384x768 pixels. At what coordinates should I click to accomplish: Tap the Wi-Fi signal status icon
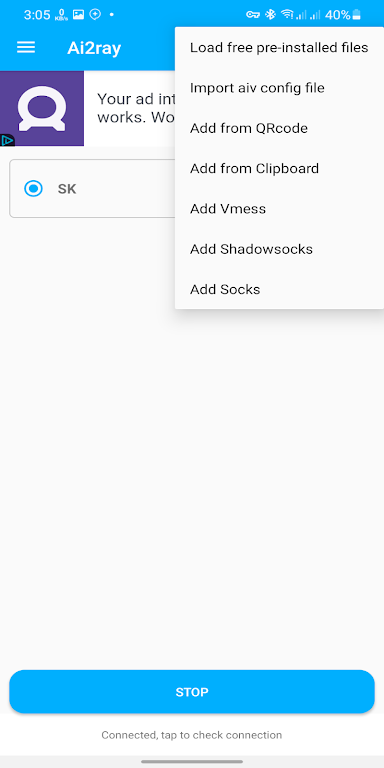[287, 15]
